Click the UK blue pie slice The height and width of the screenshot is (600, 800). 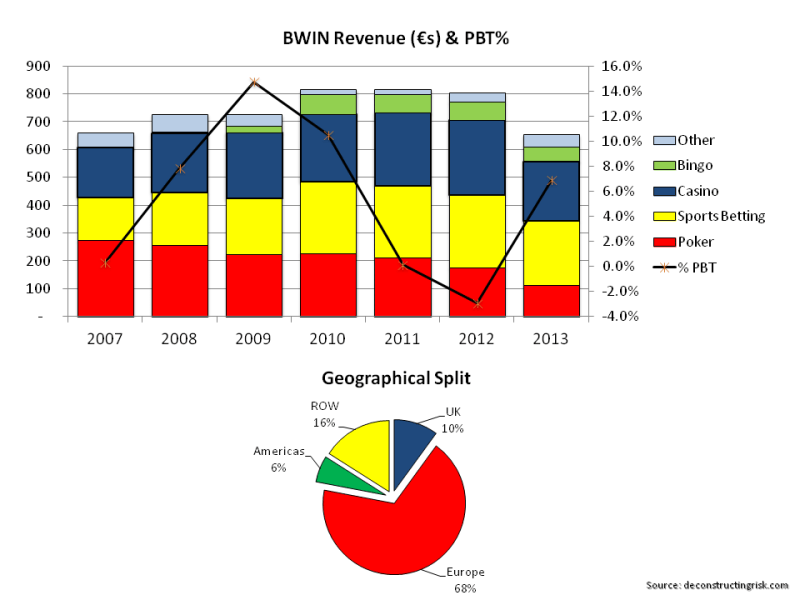pos(412,437)
